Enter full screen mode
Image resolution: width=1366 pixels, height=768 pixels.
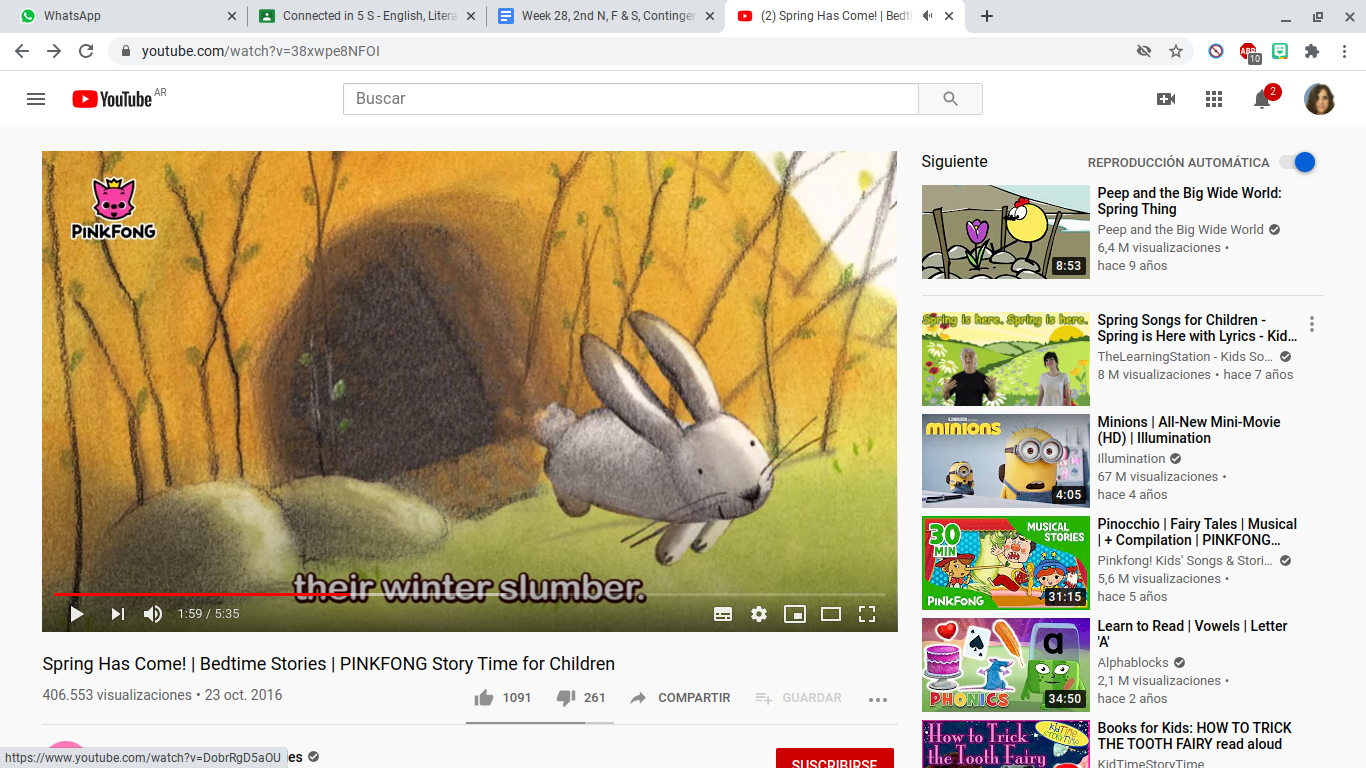867,614
